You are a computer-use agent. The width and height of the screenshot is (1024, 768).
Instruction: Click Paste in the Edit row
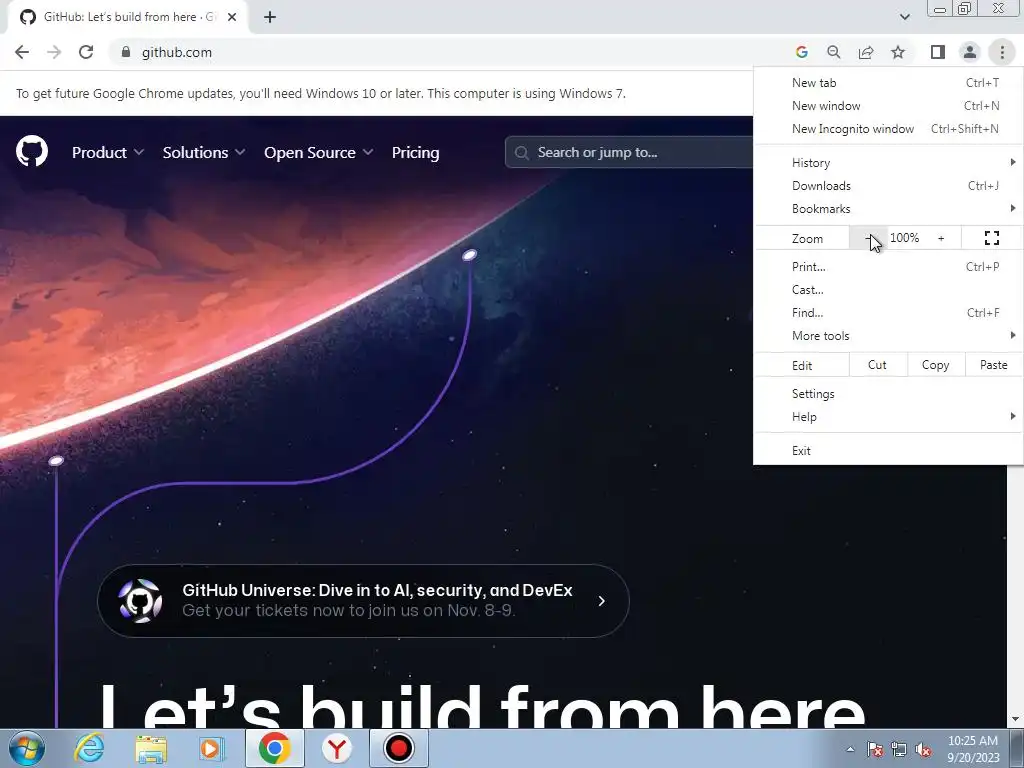pyautogui.click(x=993, y=365)
